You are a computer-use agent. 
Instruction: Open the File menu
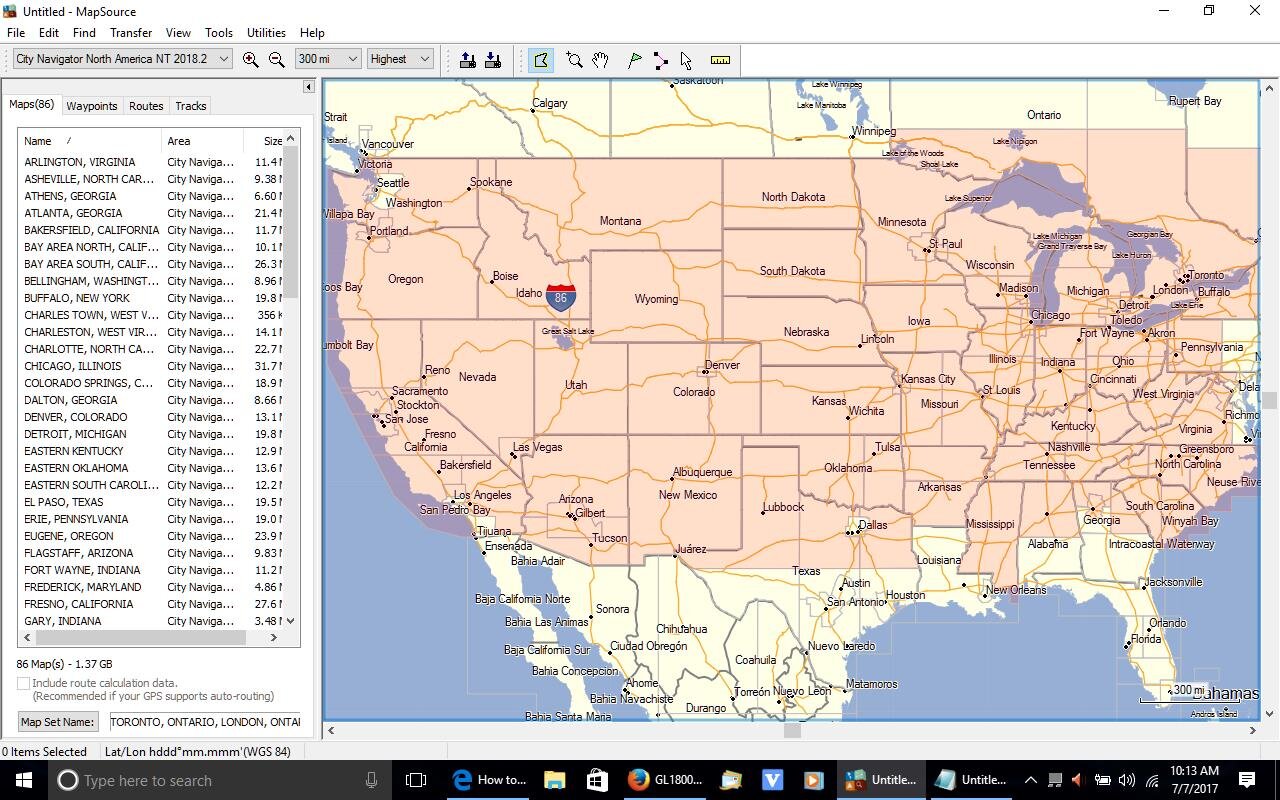[x=16, y=33]
